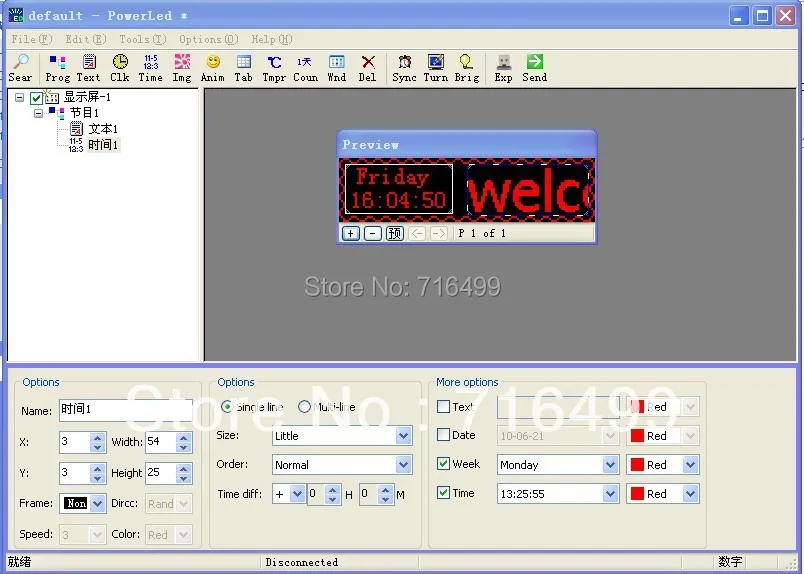
Task: Delete selected item using Del icon
Action: point(367,67)
